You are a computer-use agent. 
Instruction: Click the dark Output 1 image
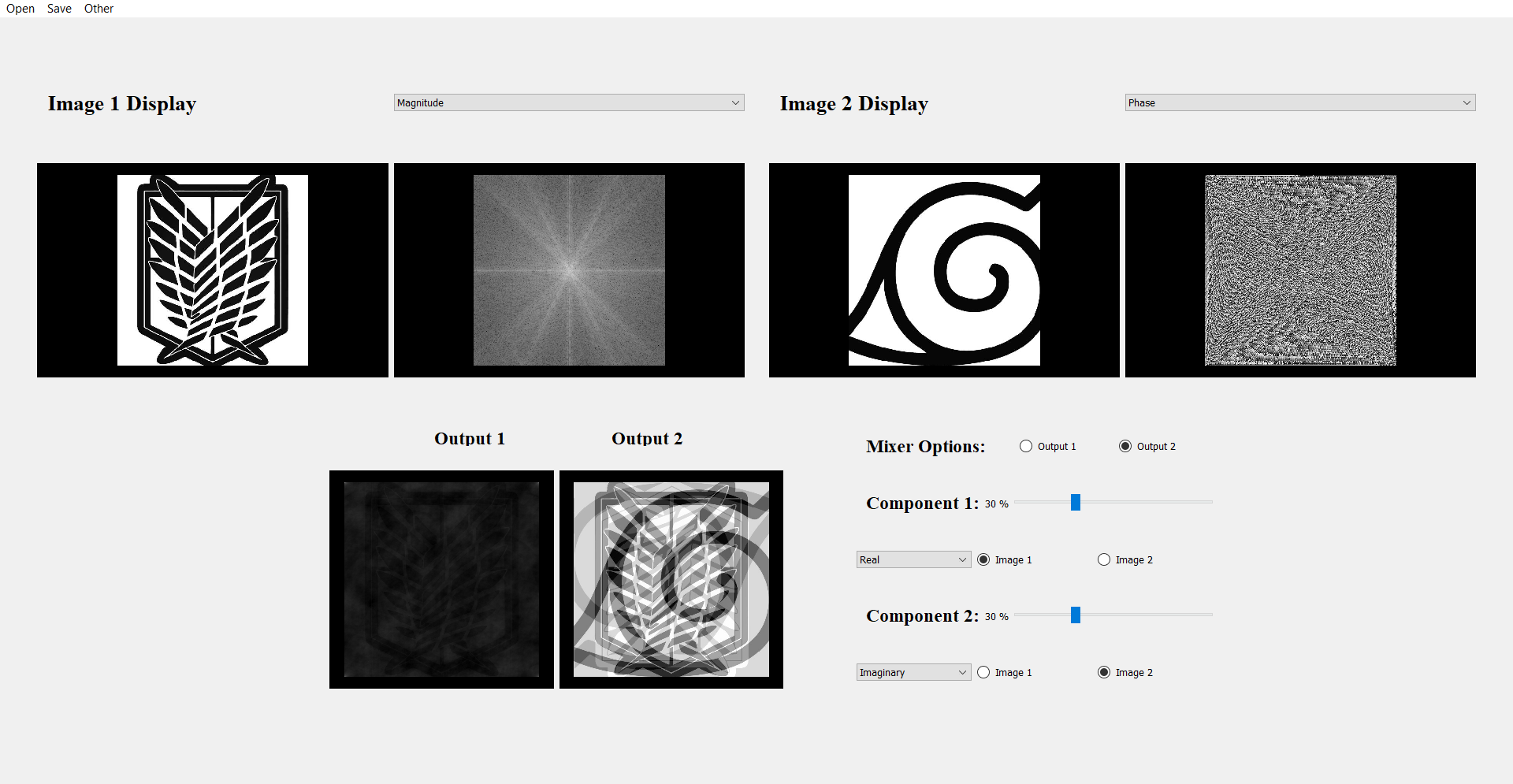[x=441, y=579]
